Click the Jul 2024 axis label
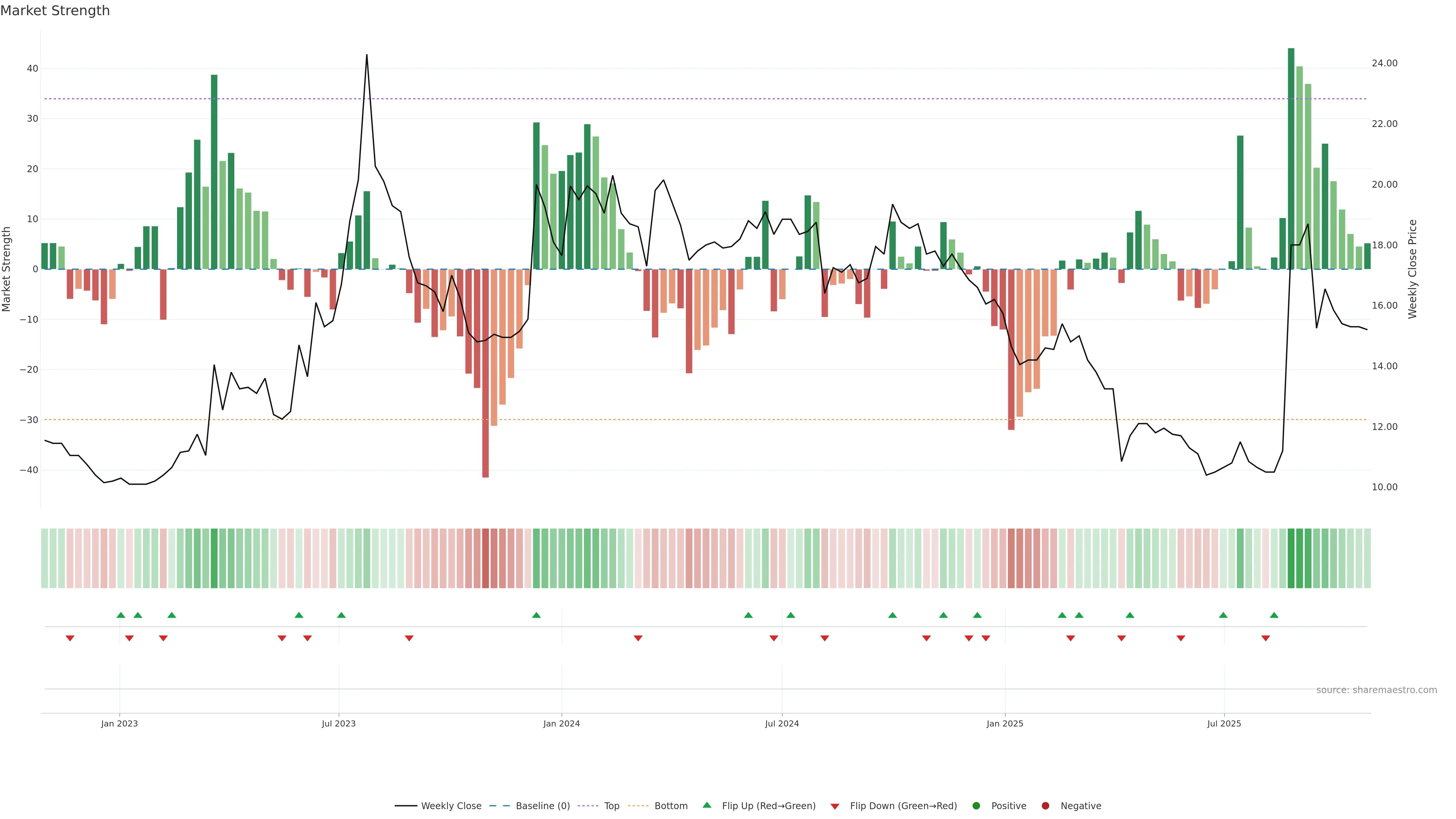This screenshot has width=1456, height=819. pyautogui.click(x=782, y=723)
